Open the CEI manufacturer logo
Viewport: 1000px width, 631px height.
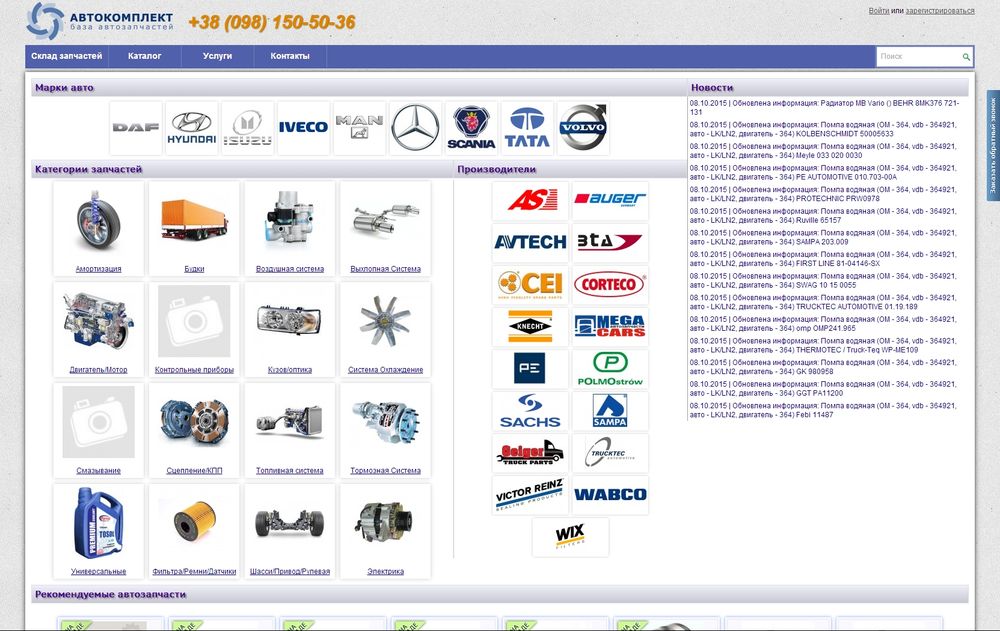click(530, 285)
